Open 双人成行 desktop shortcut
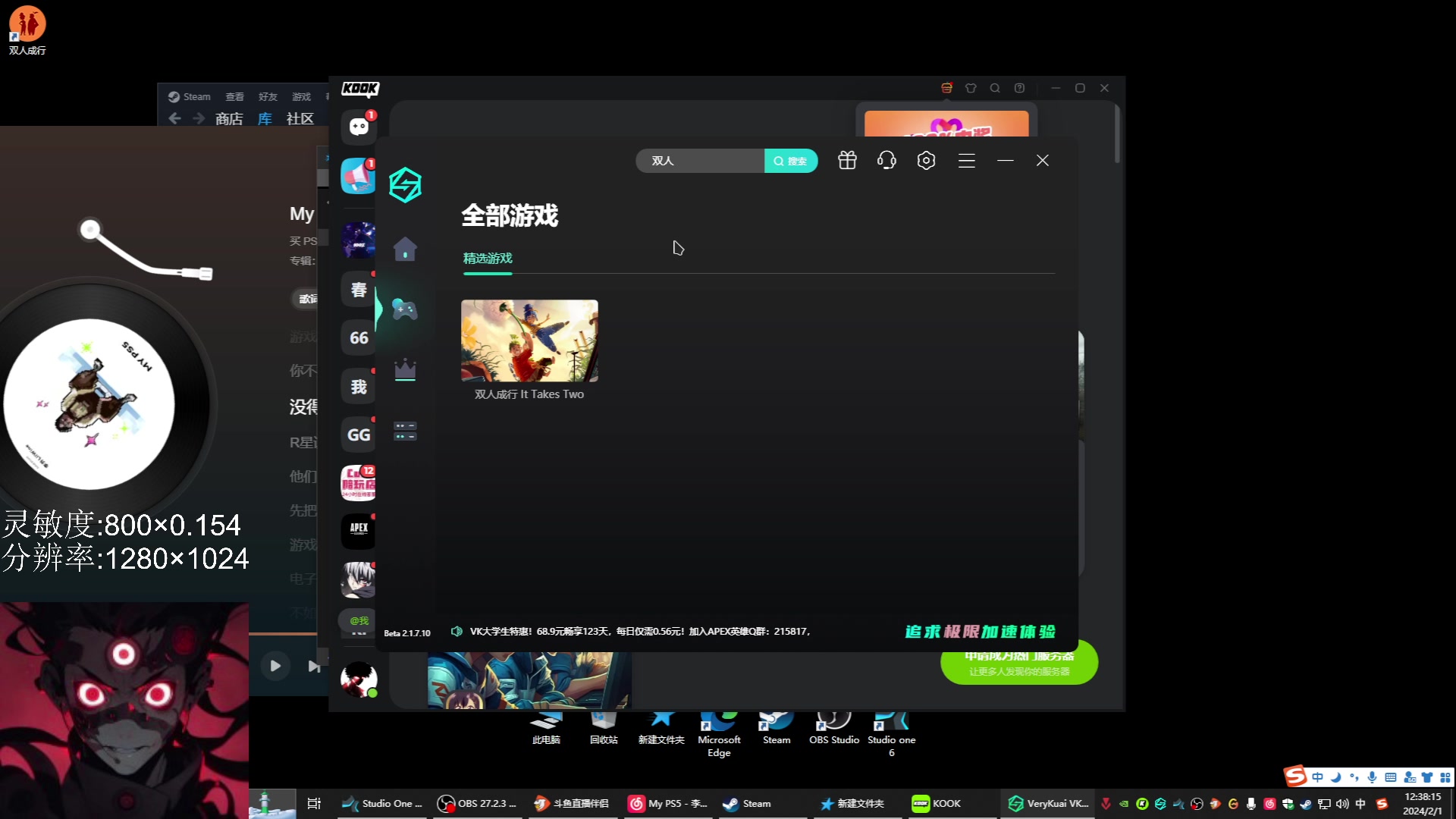Screen dimensions: 1456x819 pos(27,30)
